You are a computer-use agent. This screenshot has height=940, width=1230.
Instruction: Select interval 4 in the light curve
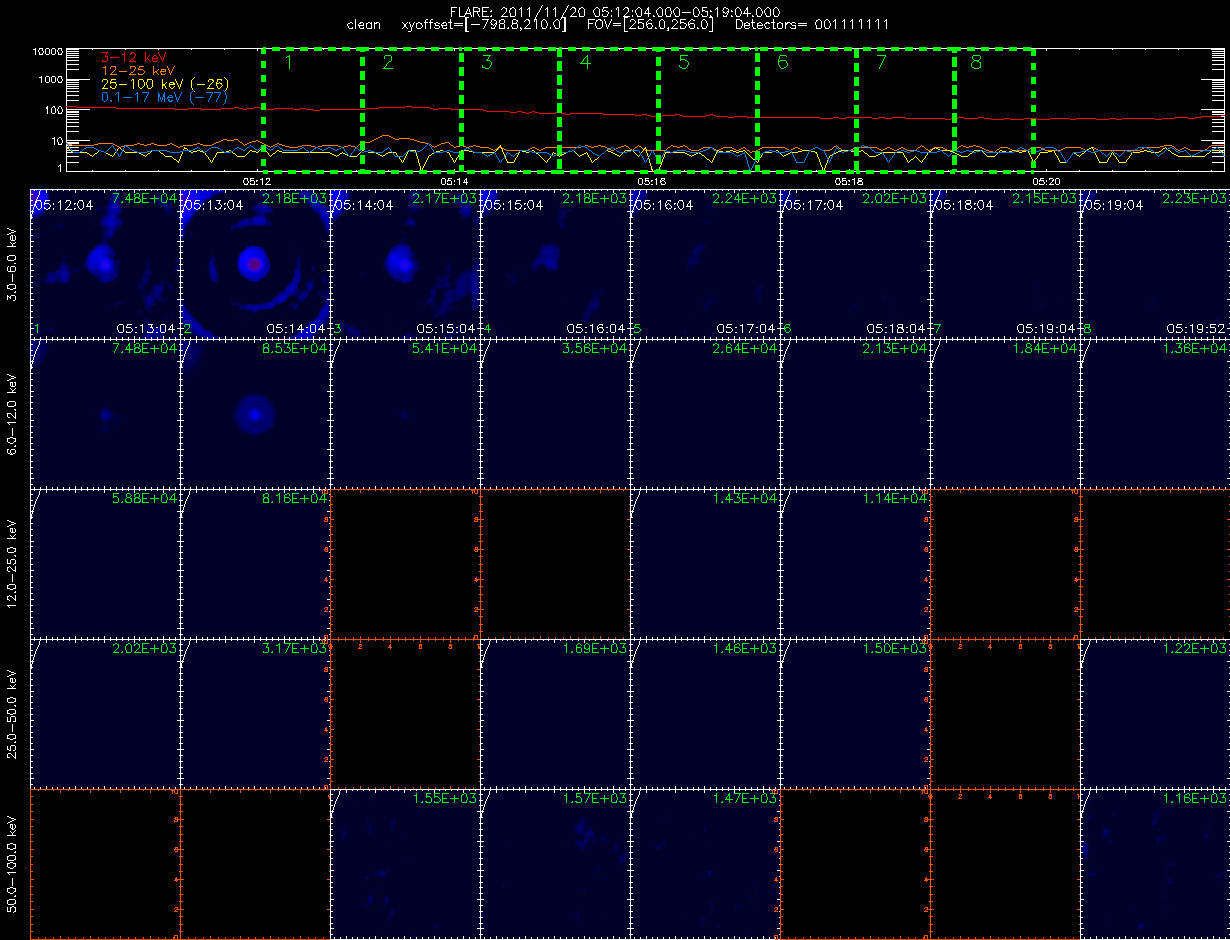(608, 109)
